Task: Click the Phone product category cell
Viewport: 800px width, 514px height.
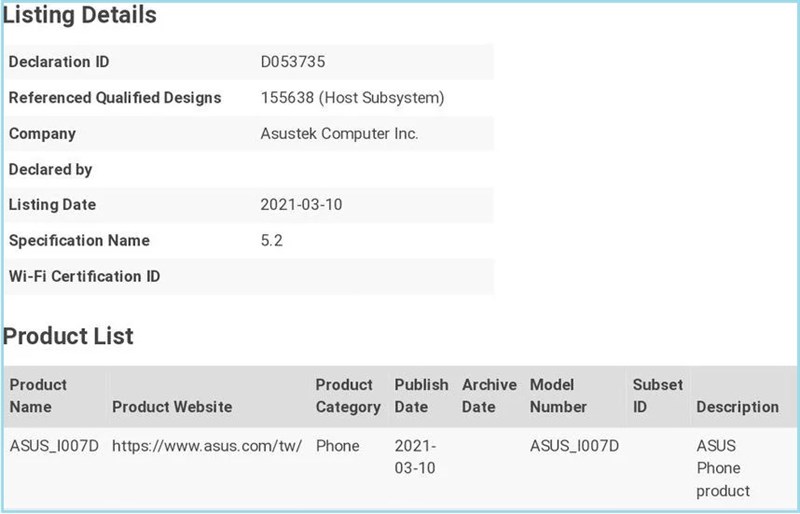Action: pos(337,445)
